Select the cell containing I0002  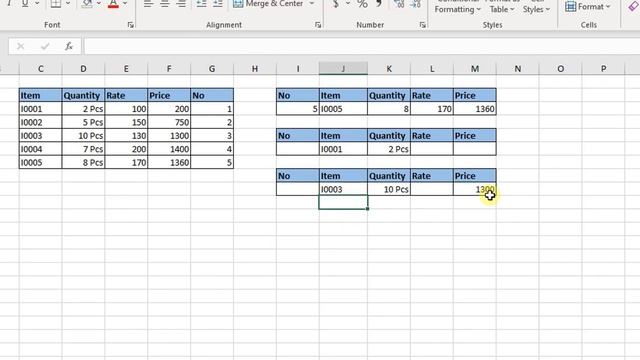(40, 122)
